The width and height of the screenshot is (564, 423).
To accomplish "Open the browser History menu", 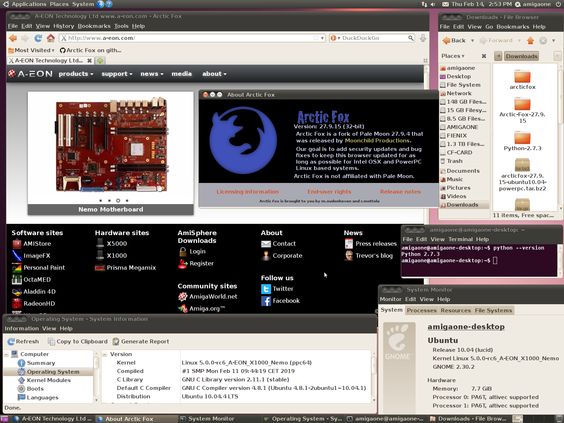I will point(63,26).
